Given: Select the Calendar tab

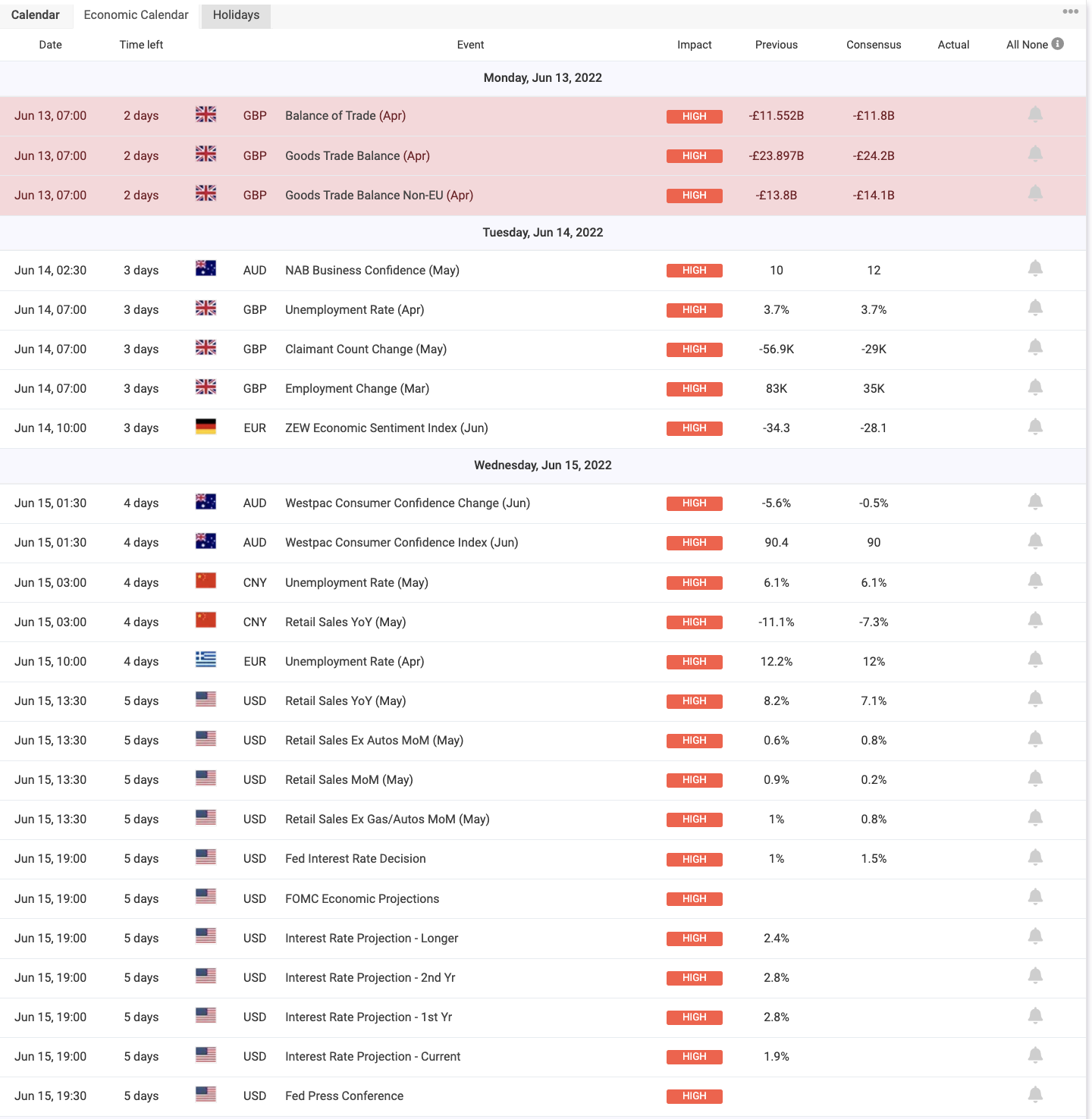Looking at the screenshot, I should pyautogui.click(x=36, y=15).
